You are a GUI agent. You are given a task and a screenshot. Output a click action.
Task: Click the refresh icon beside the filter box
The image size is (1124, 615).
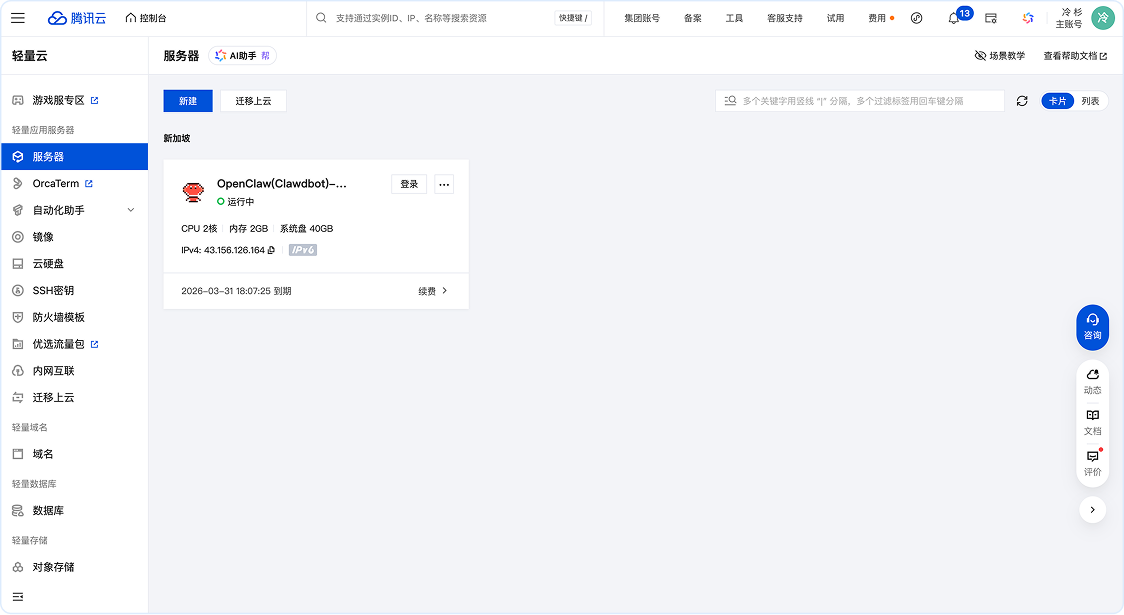point(1022,101)
